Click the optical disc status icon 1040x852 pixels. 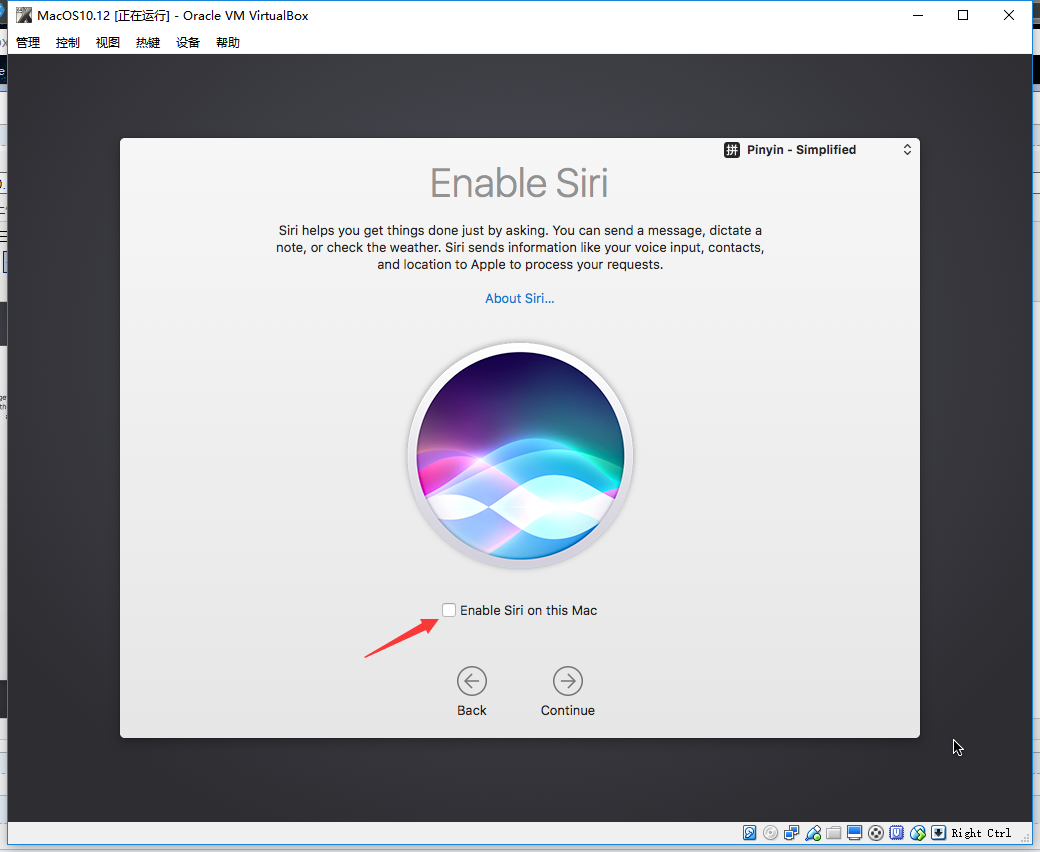[x=770, y=833]
